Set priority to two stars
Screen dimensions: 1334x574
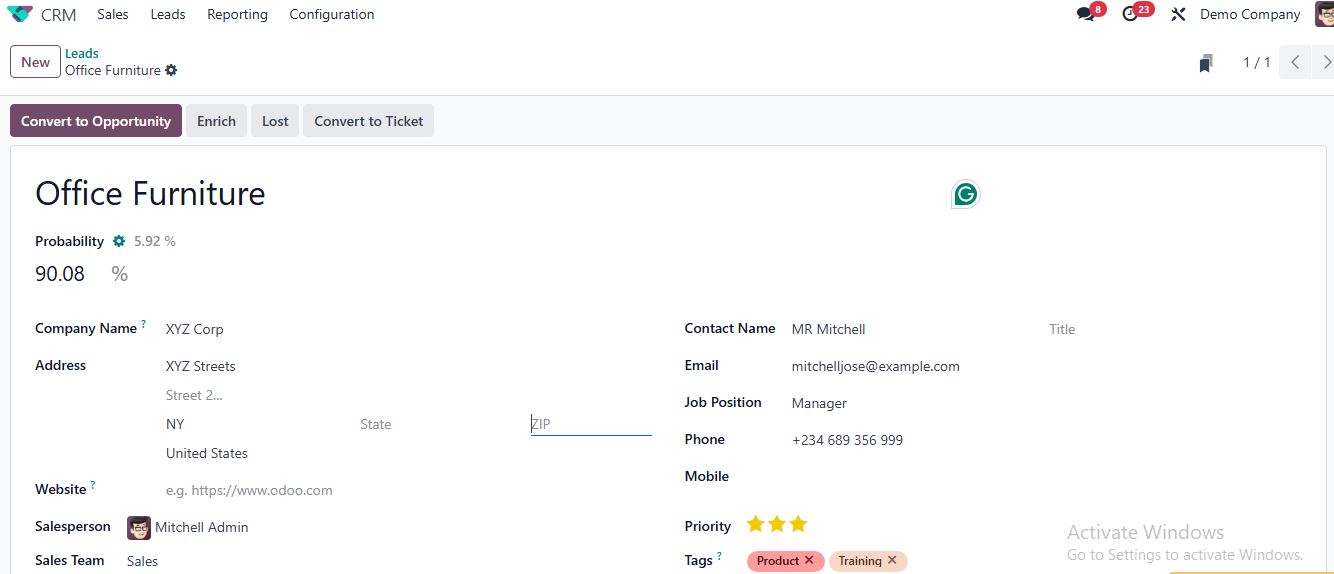point(777,524)
